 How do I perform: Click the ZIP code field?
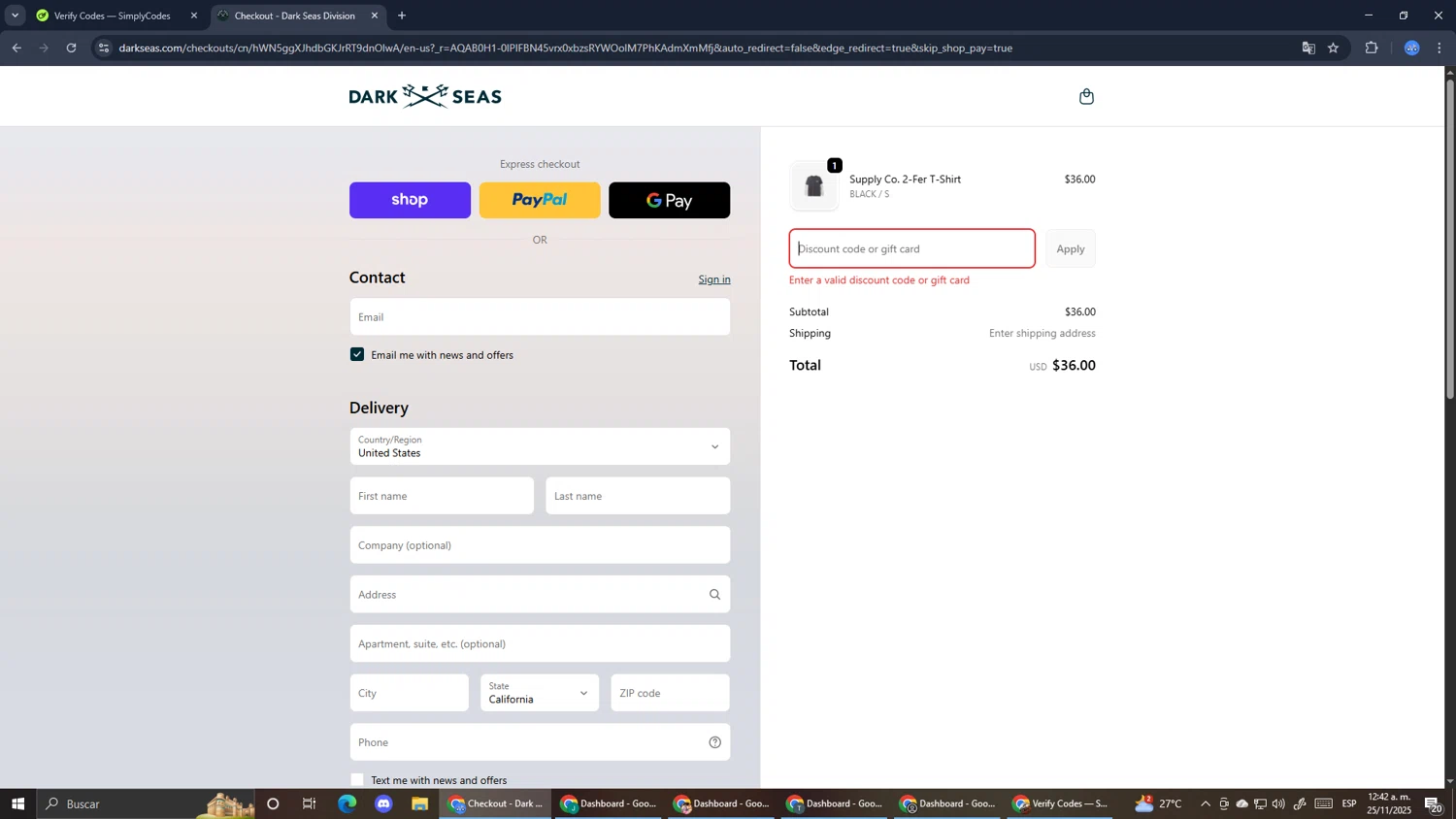[x=671, y=693]
